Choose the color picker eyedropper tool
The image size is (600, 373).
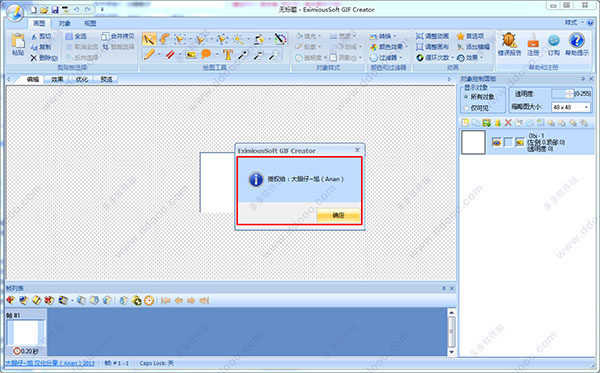pos(280,39)
